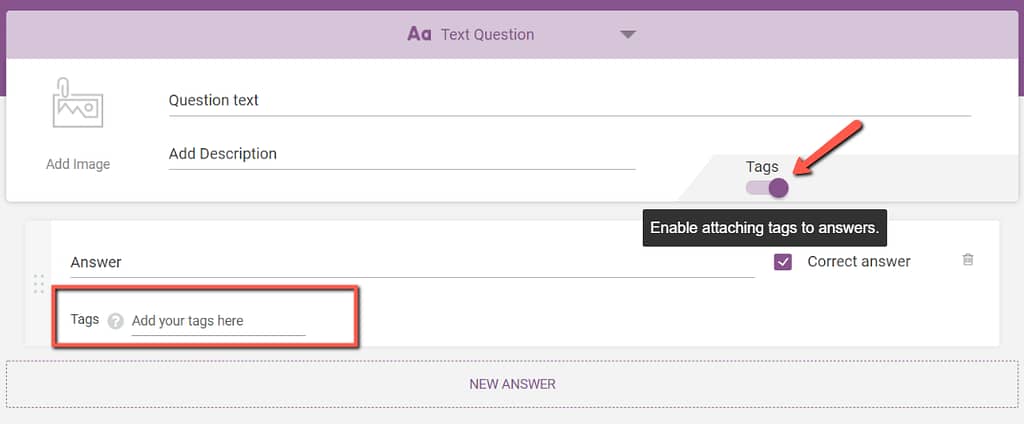The height and width of the screenshot is (424, 1024).
Task: Click the Correct answer label text
Action: coord(859,261)
